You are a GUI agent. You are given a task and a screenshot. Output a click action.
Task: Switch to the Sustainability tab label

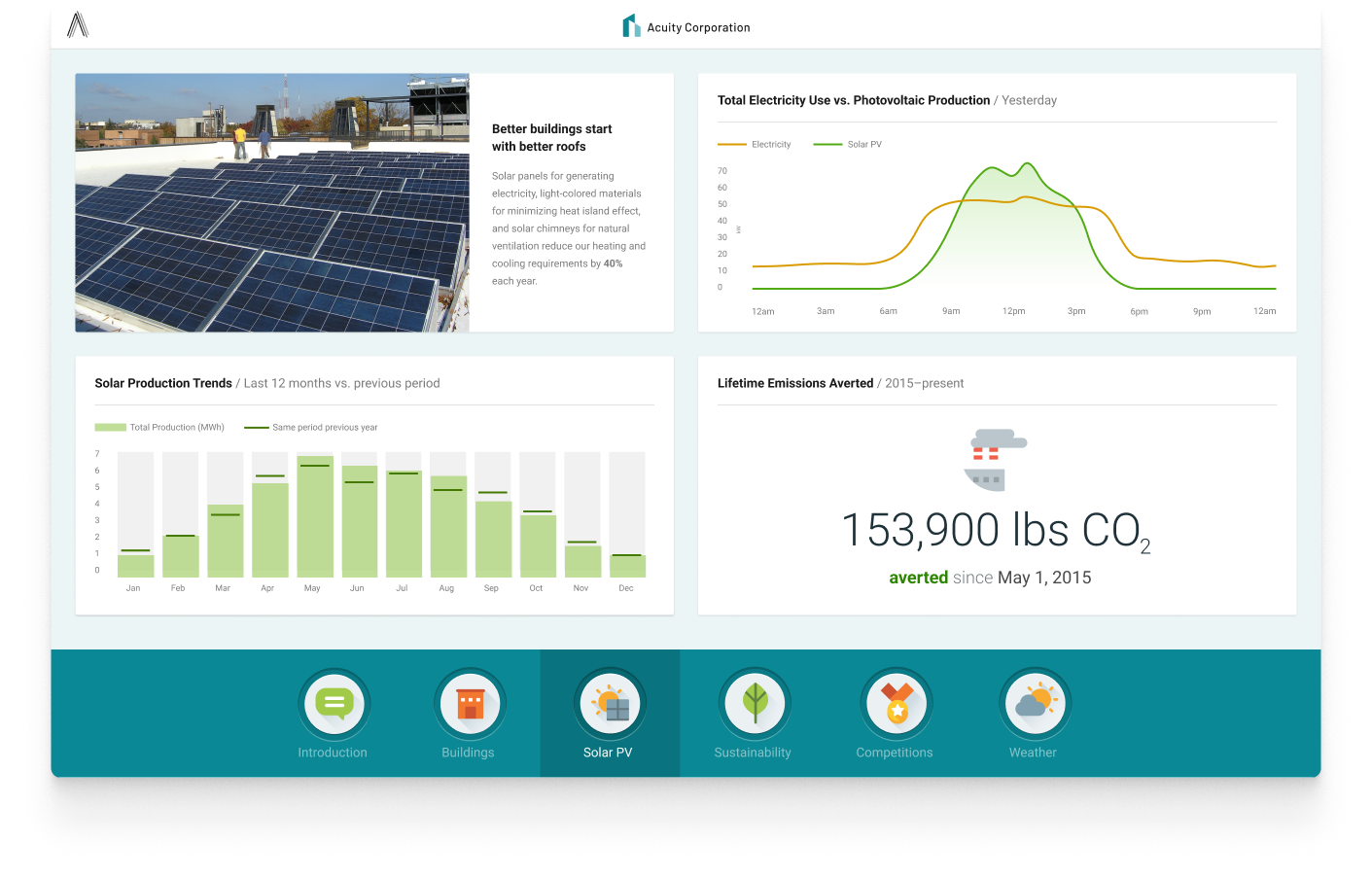click(753, 753)
